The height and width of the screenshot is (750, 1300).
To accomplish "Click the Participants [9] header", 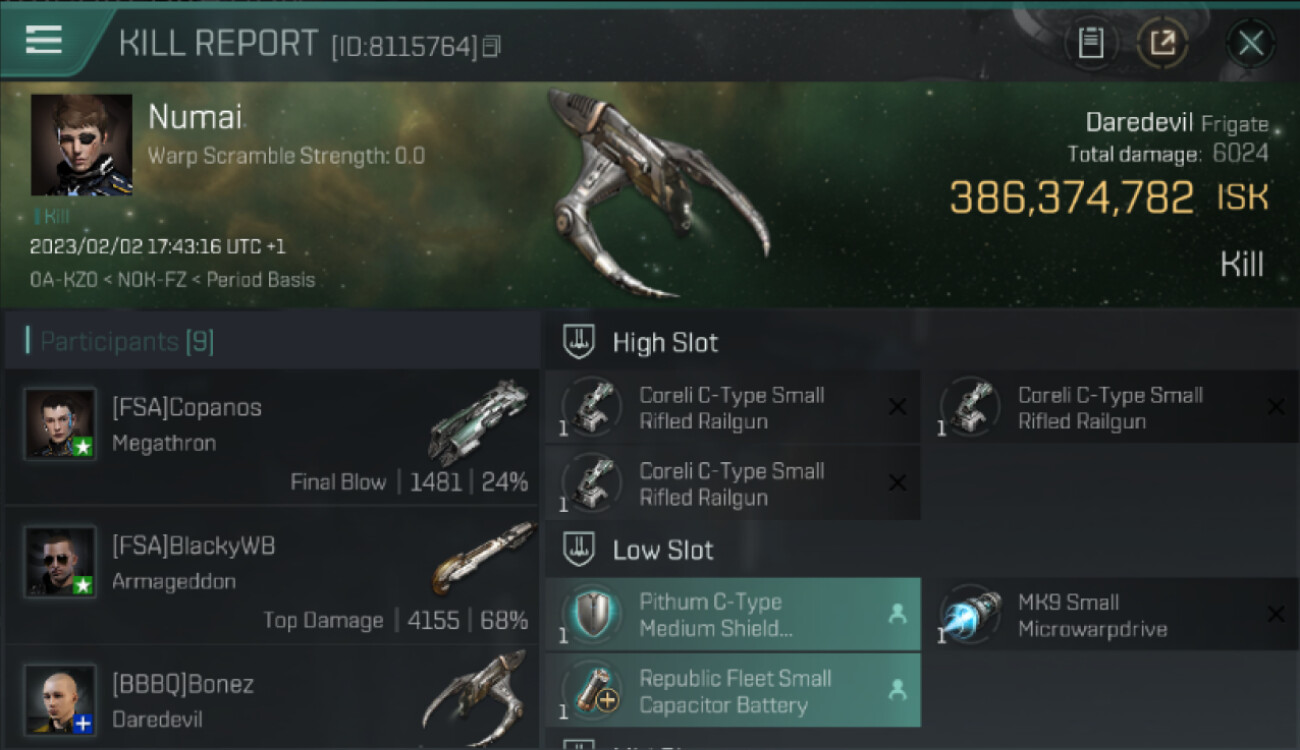I will click(x=126, y=342).
